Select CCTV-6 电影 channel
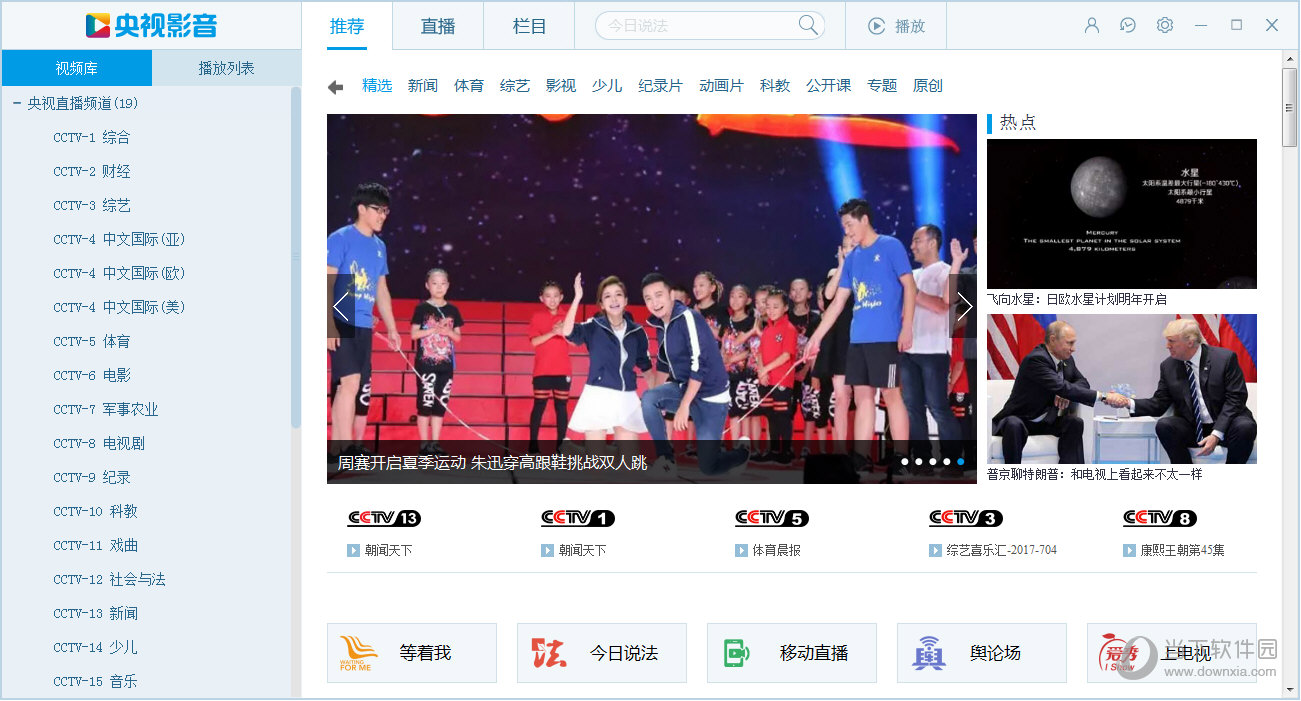The width and height of the screenshot is (1301, 701). click(x=92, y=375)
